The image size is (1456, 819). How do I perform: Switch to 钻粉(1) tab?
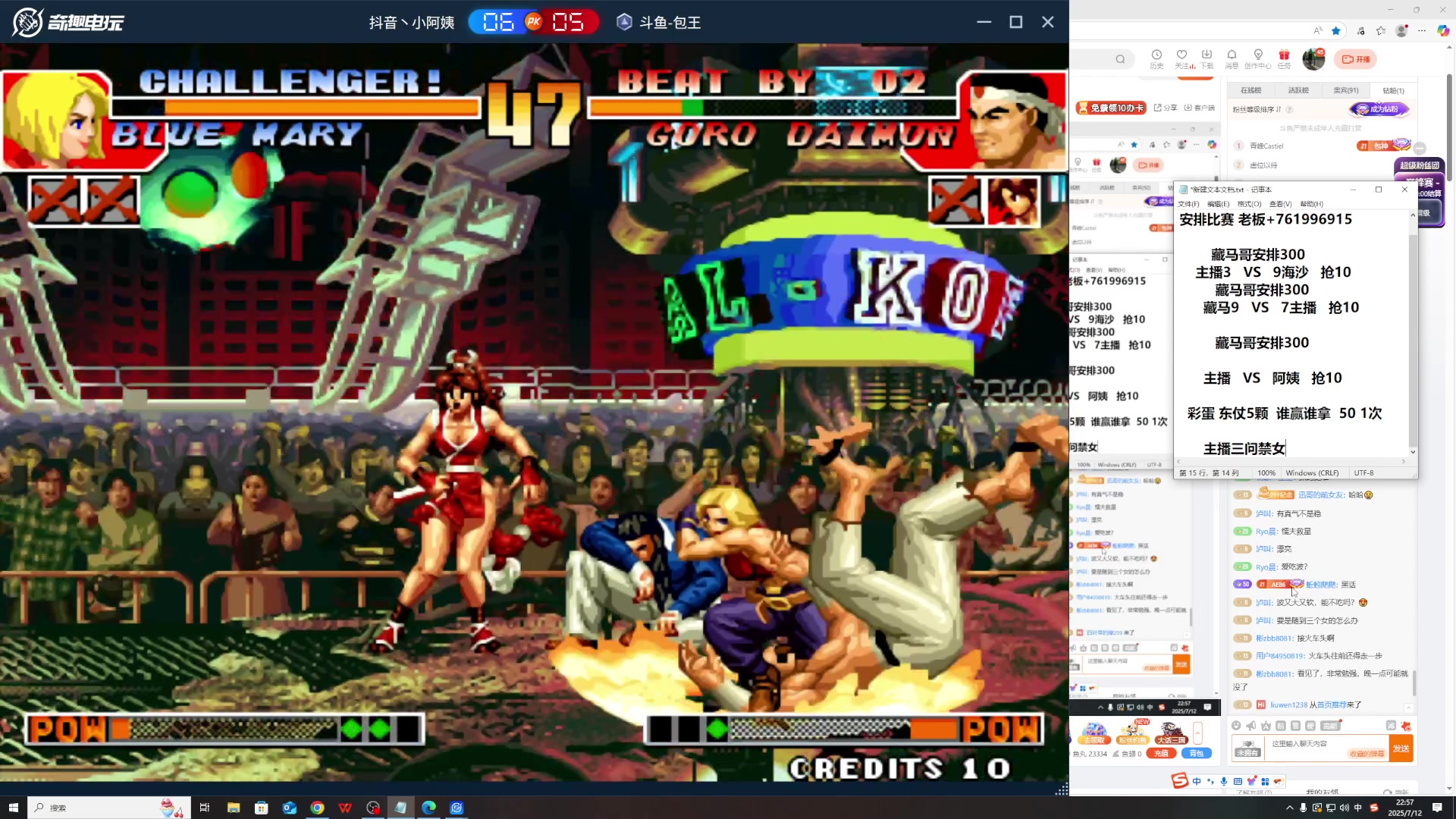point(1393,90)
